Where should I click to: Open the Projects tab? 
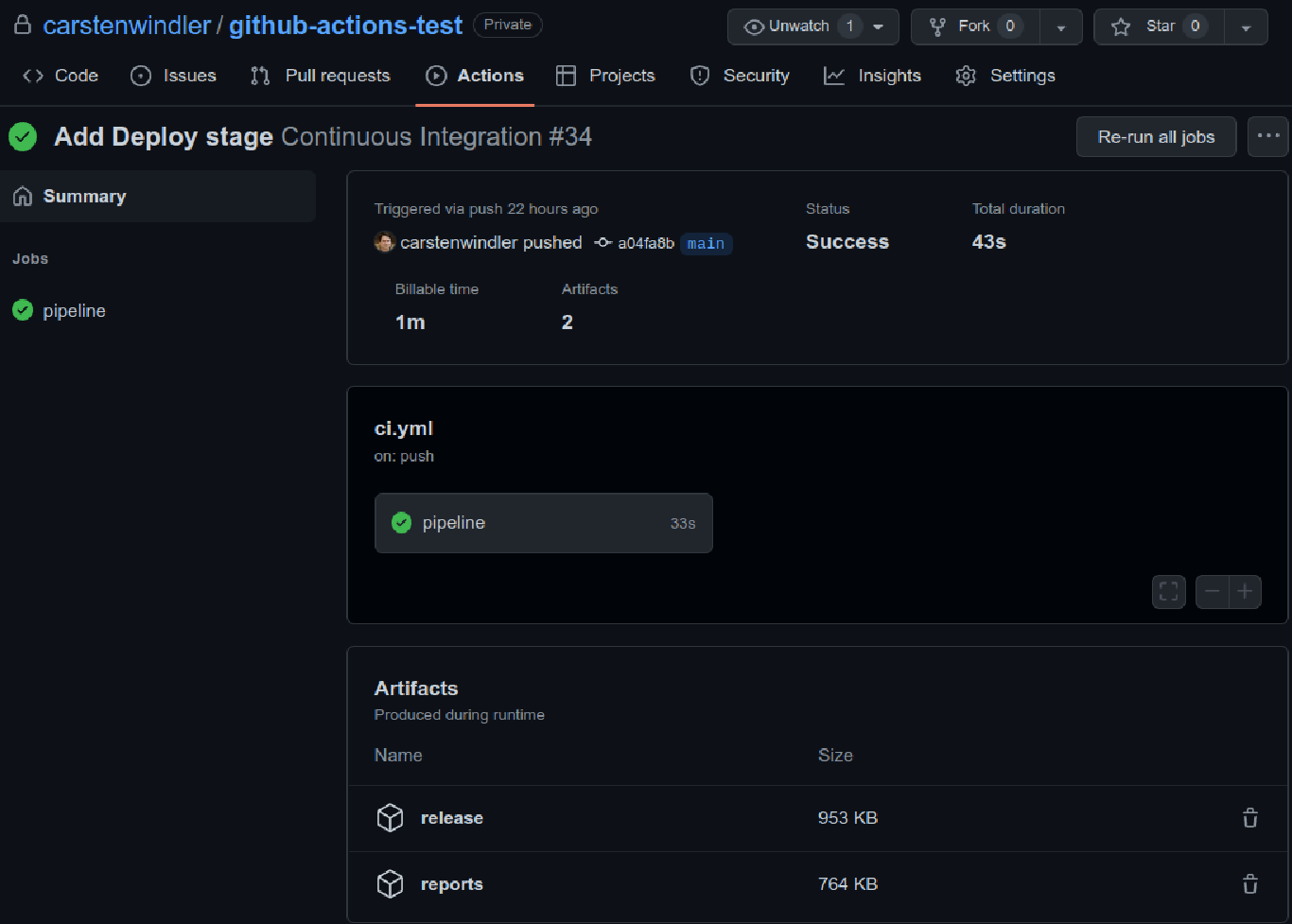(605, 76)
